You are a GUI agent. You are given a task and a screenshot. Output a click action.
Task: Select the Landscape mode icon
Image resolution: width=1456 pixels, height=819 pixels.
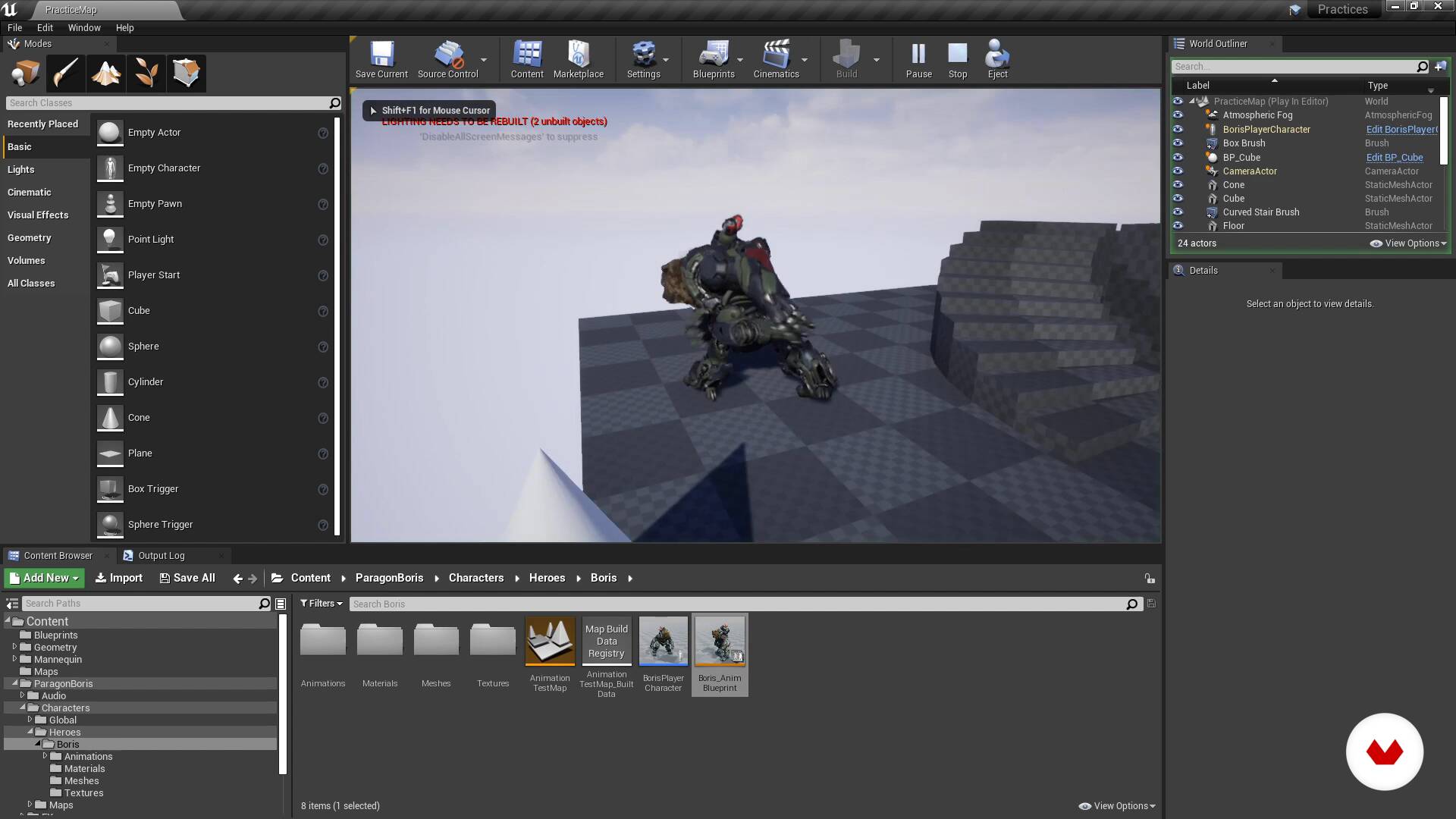click(x=105, y=74)
